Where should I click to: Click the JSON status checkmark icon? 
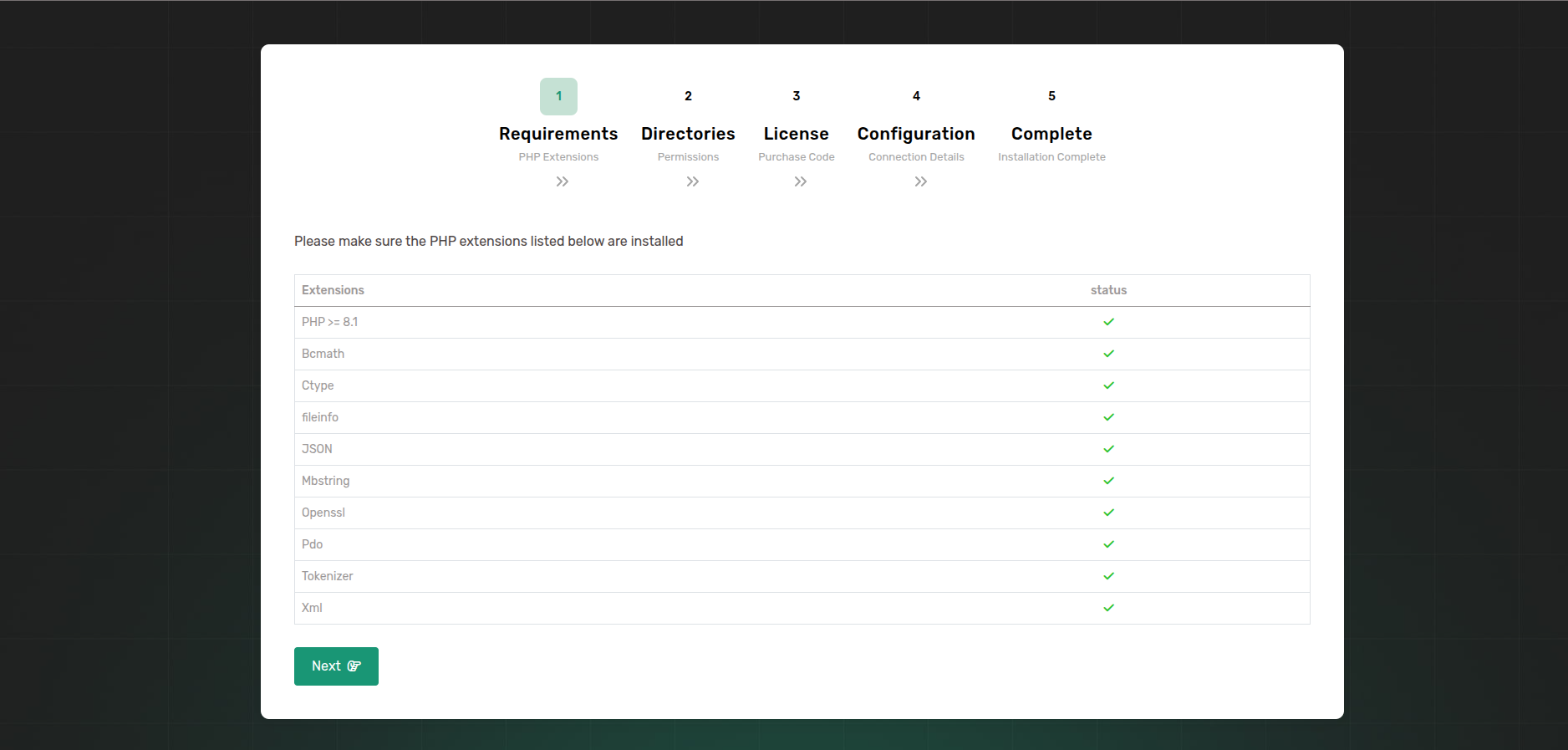[1108, 449]
